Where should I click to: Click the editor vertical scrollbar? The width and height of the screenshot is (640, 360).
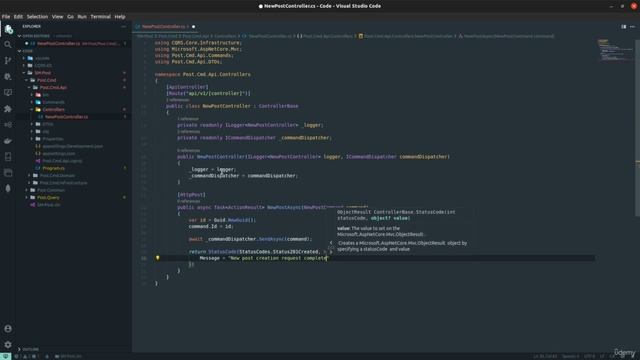637,127
